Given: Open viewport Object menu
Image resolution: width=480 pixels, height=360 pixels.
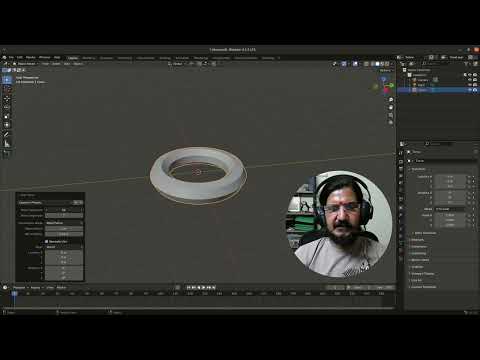Looking at the screenshot, I should pos(78,64).
